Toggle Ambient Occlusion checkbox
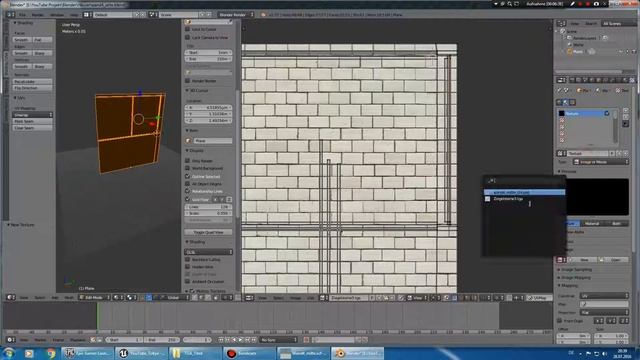 point(188,282)
